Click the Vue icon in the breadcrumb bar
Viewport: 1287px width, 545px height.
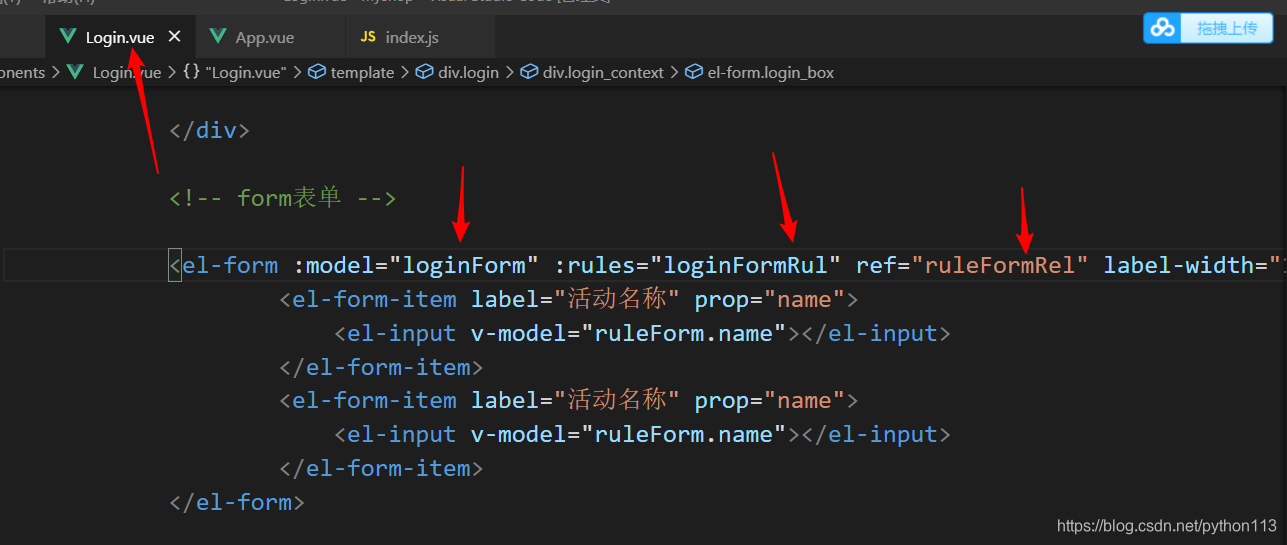(75, 72)
